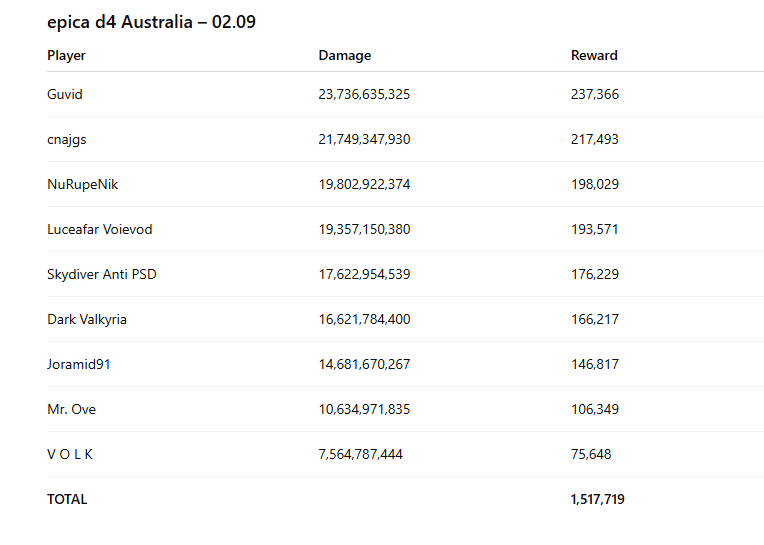The width and height of the screenshot is (764, 545).
Task: Click Guvid's damage value 23,736,635,325
Action: tap(364, 95)
